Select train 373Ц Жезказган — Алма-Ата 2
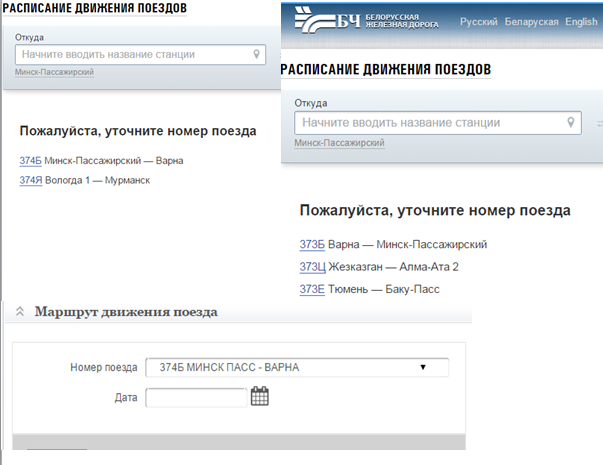 312,267
